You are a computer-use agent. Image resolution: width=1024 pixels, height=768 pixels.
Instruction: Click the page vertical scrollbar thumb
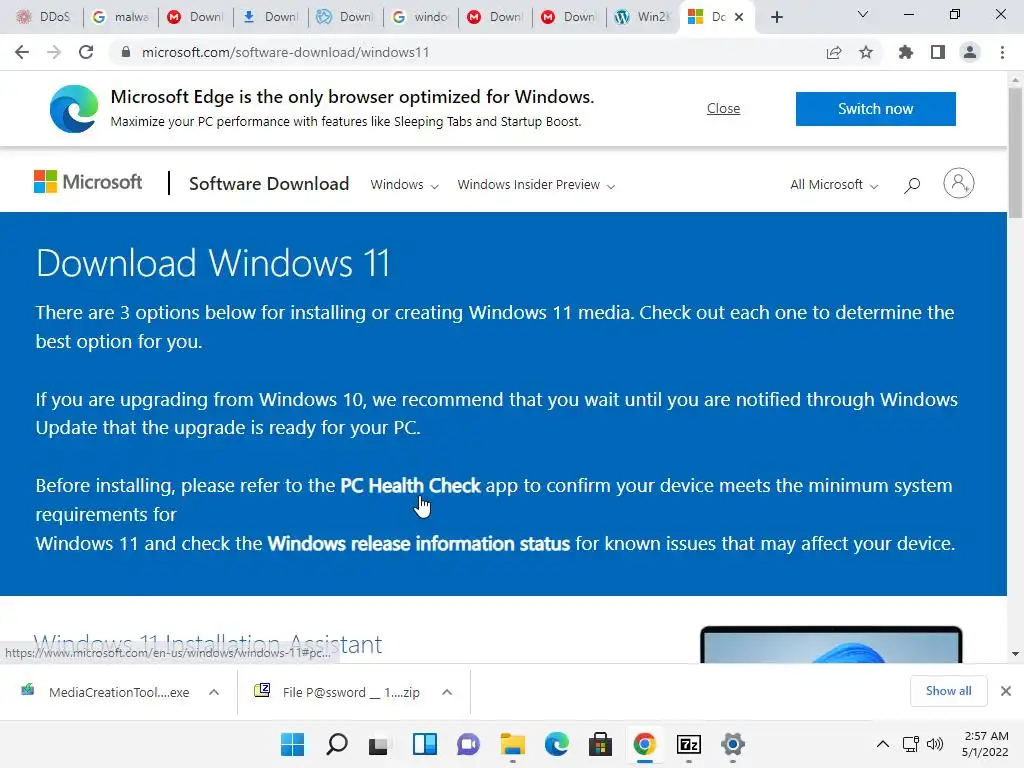click(x=1015, y=153)
